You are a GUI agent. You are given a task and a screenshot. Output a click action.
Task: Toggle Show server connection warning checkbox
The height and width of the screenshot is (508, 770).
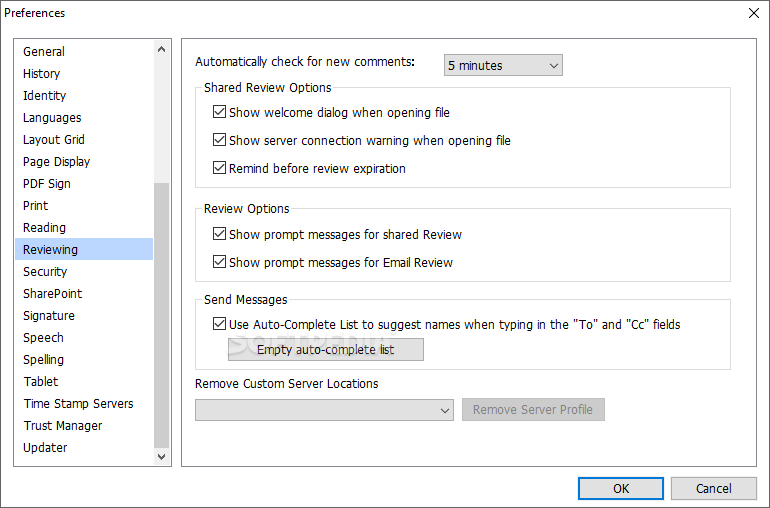[x=220, y=140]
